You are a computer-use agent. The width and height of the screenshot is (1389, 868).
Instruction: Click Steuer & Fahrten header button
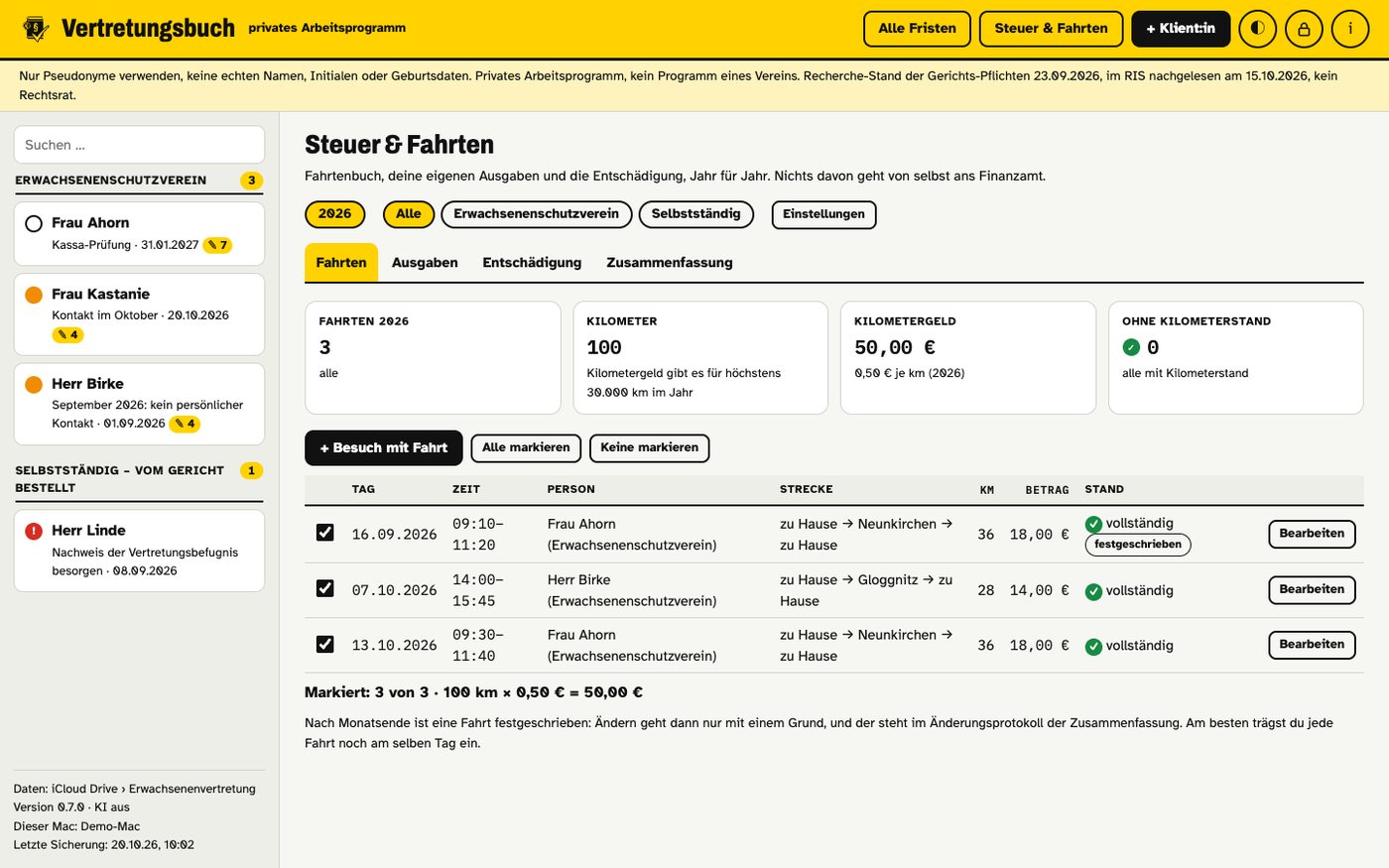pyautogui.click(x=1052, y=29)
